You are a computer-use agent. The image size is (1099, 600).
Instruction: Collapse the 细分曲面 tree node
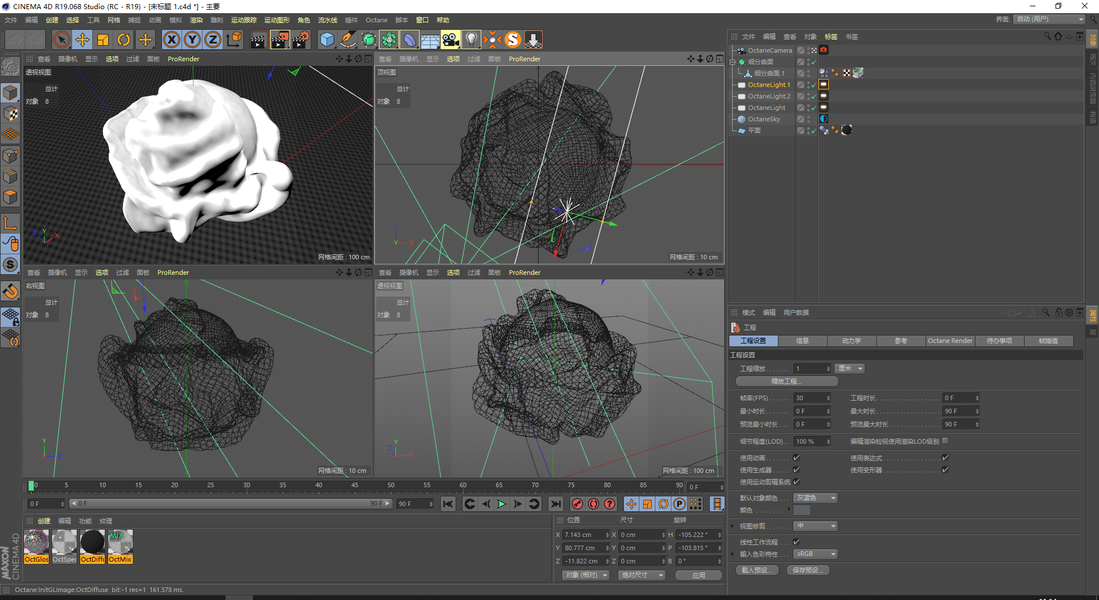[733, 62]
